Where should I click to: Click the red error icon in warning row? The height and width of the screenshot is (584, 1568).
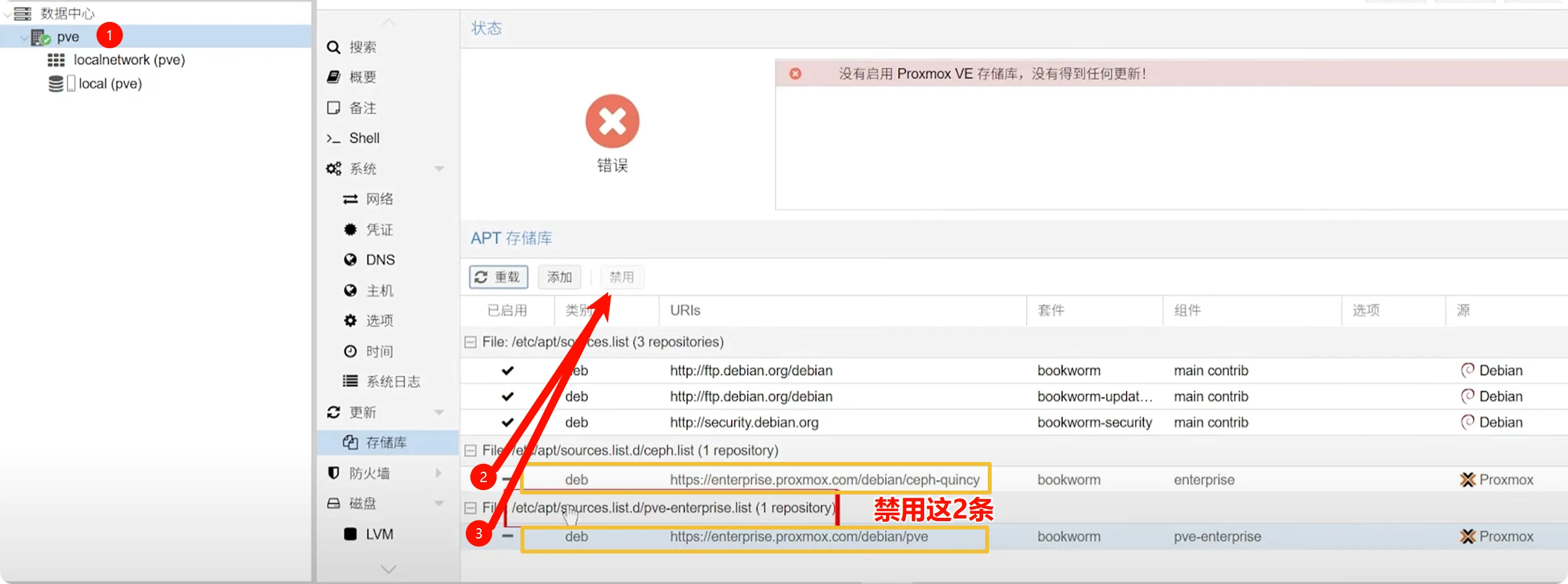[795, 74]
